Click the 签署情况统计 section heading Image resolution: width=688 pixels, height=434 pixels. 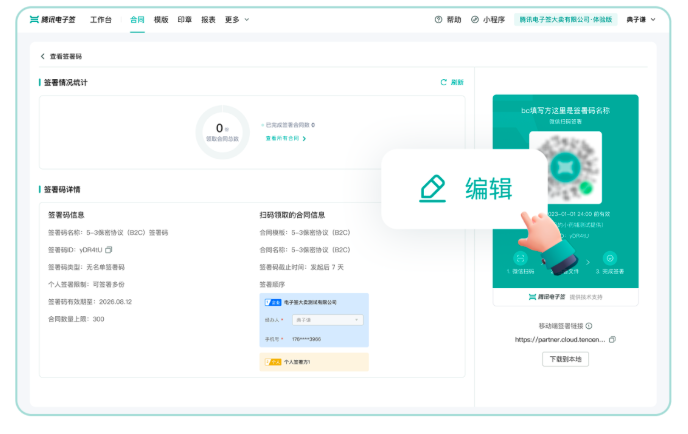(65, 82)
